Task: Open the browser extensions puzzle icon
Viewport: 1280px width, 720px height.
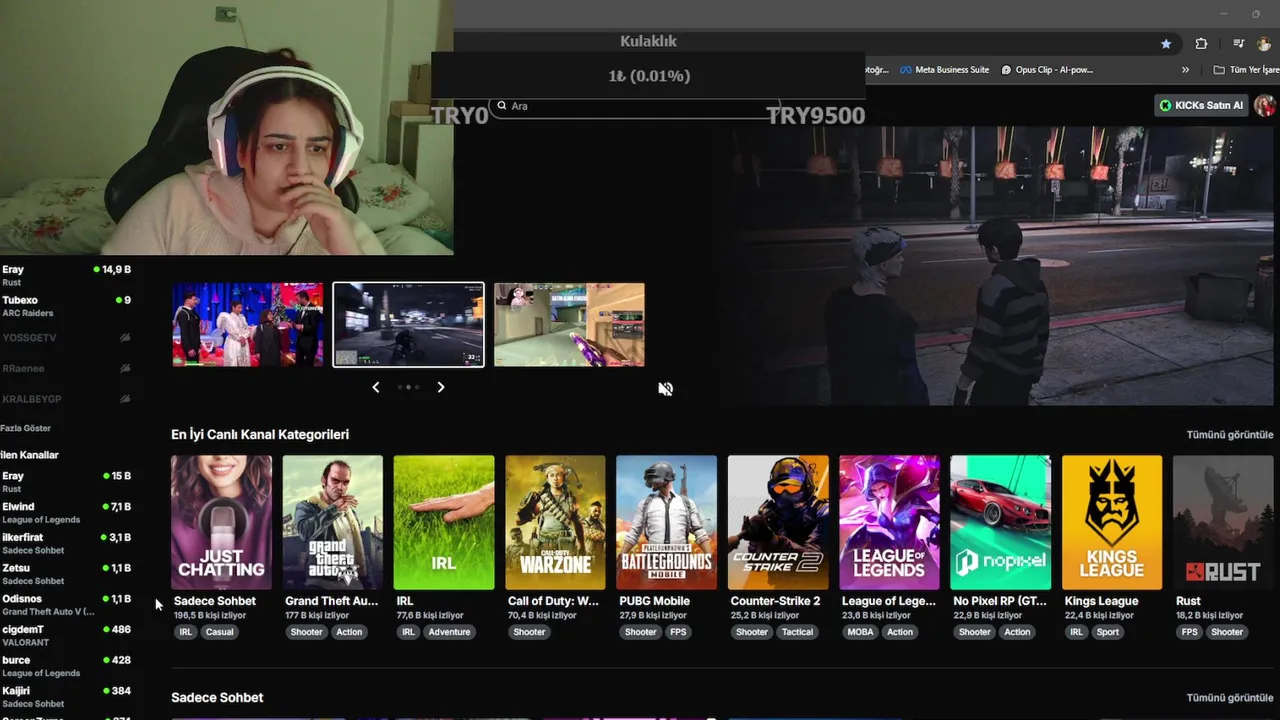Action: point(1201,44)
